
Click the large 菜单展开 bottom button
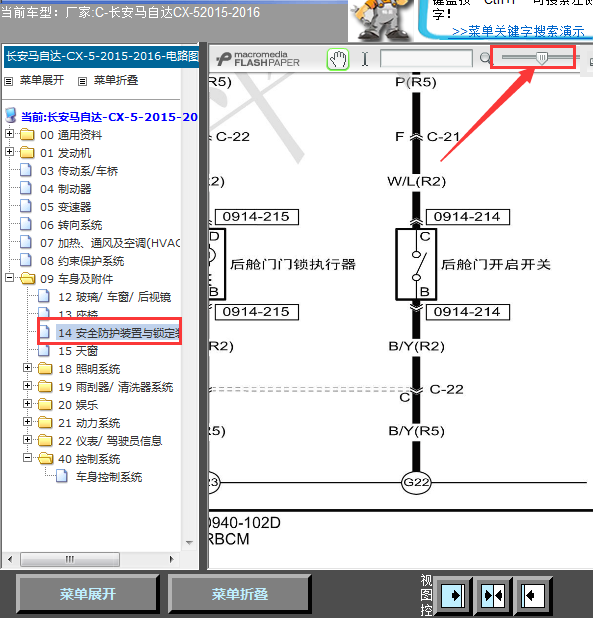pos(87,594)
